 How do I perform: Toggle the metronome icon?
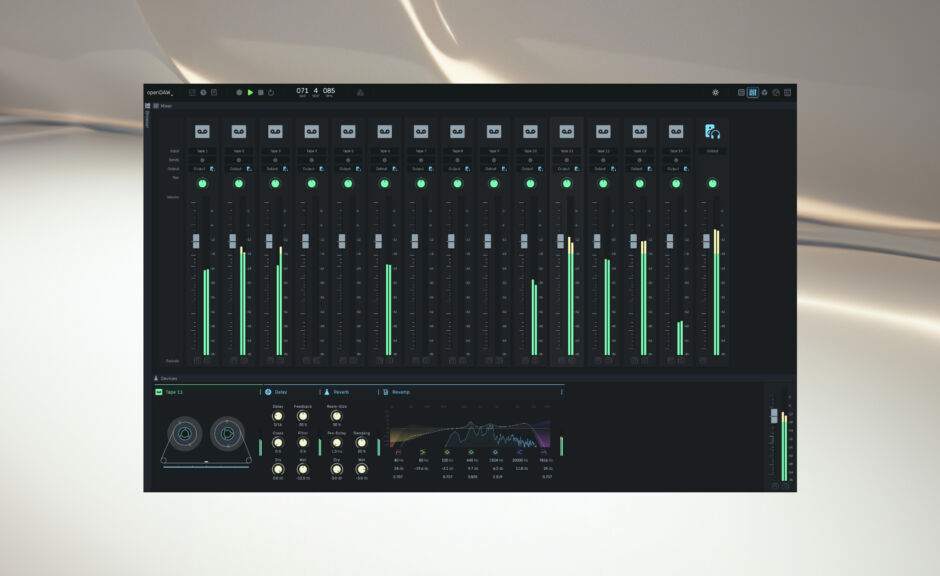coord(360,92)
